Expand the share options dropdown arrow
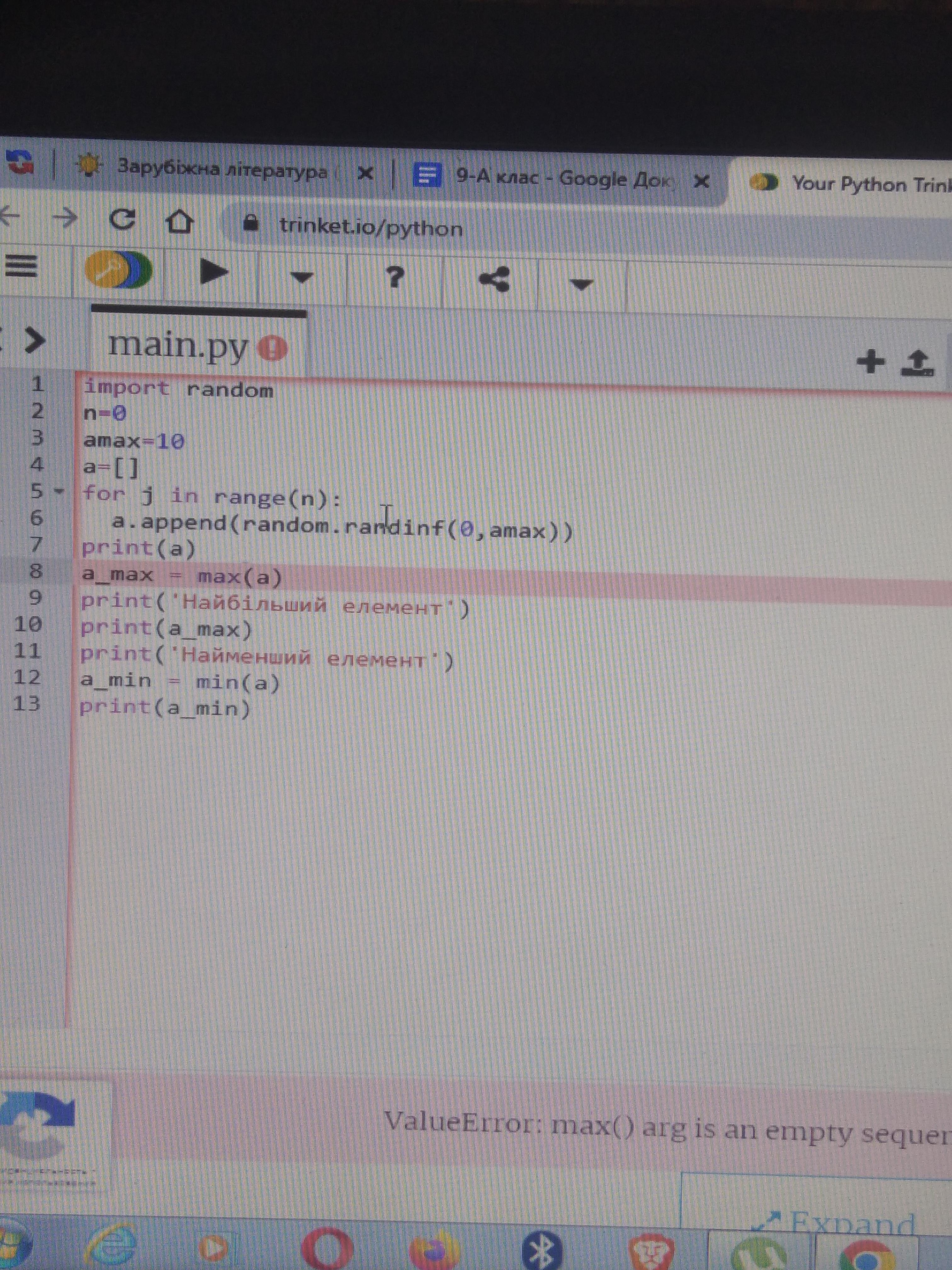 pyautogui.click(x=581, y=283)
